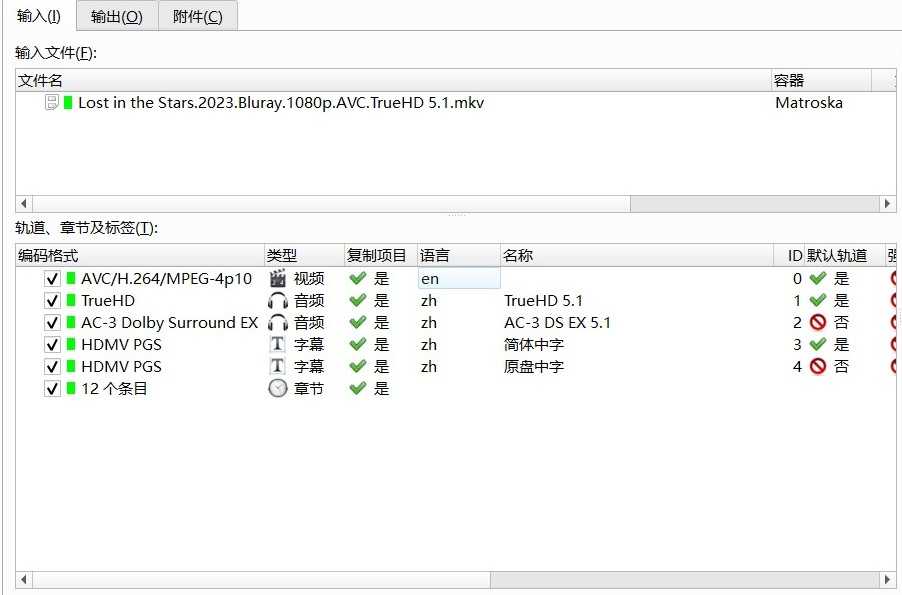Sort tracks by 默认轨道 column header
902x595 pixels.
pyautogui.click(x=844, y=255)
